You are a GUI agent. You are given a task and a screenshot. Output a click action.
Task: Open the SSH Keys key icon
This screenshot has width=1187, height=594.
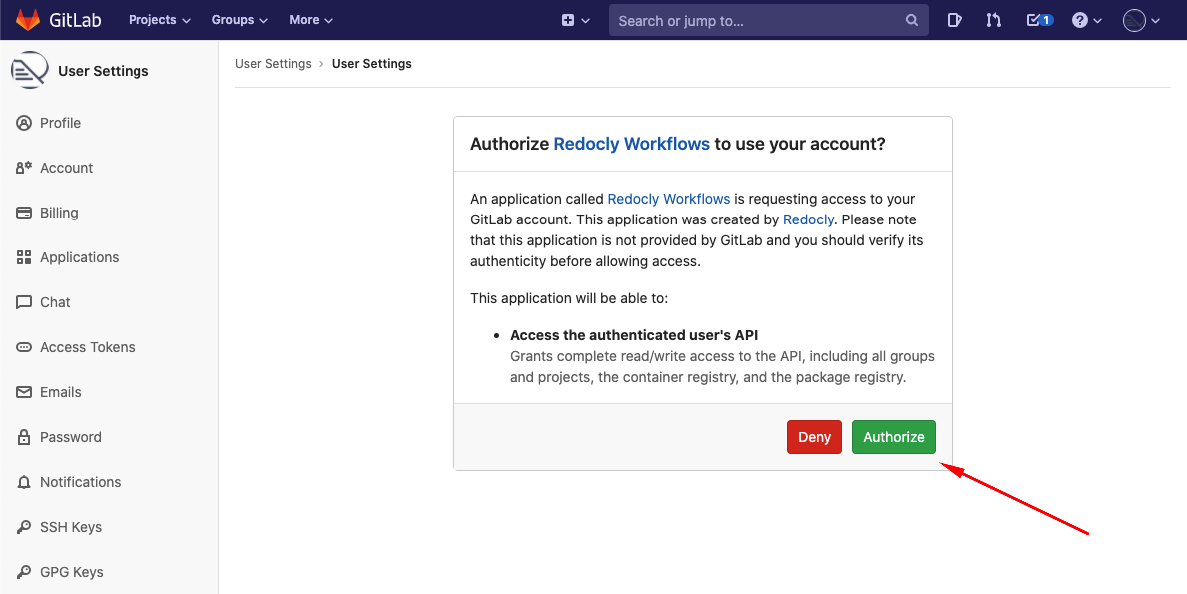tap(24, 527)
